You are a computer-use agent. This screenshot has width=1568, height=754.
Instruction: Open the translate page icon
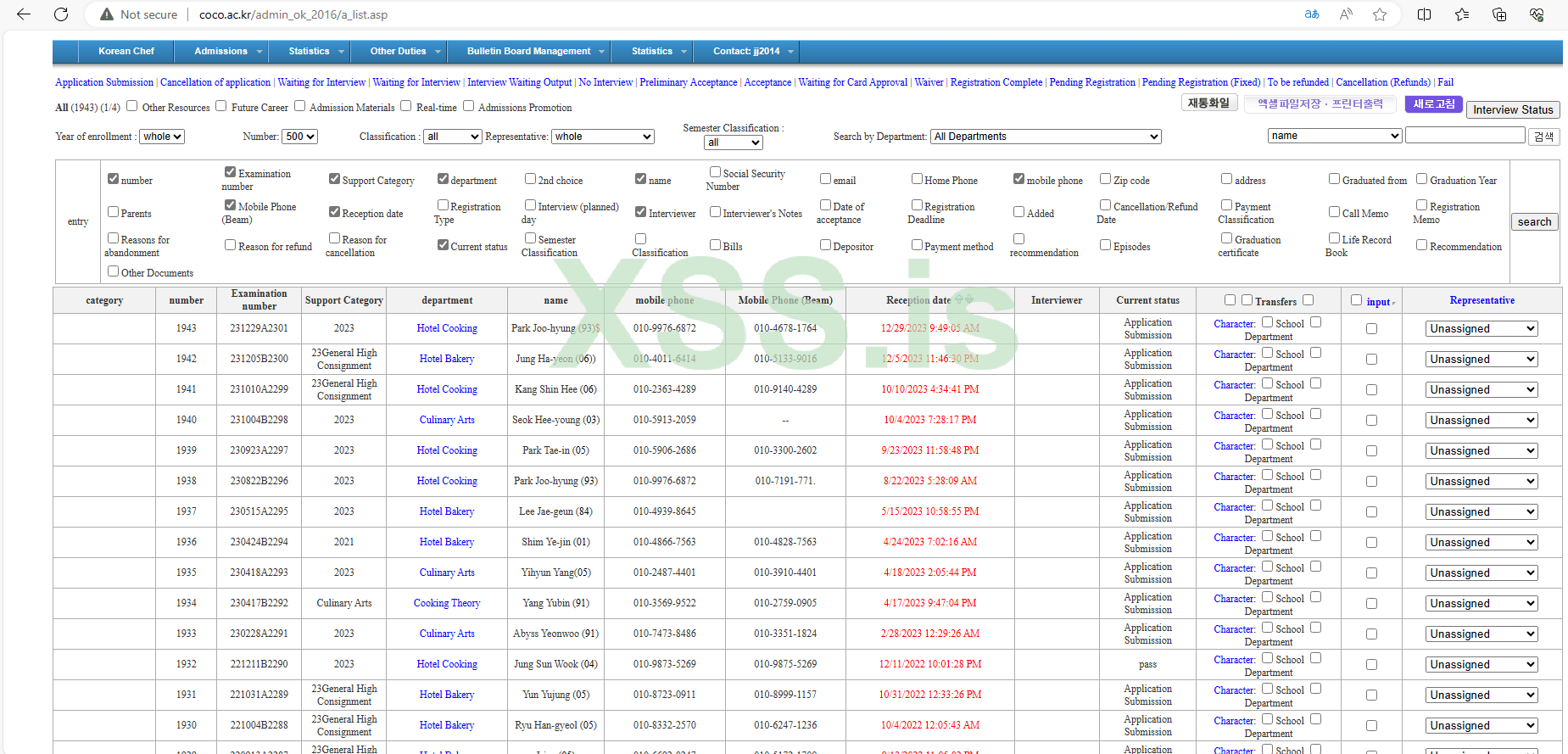[1312, 14]
